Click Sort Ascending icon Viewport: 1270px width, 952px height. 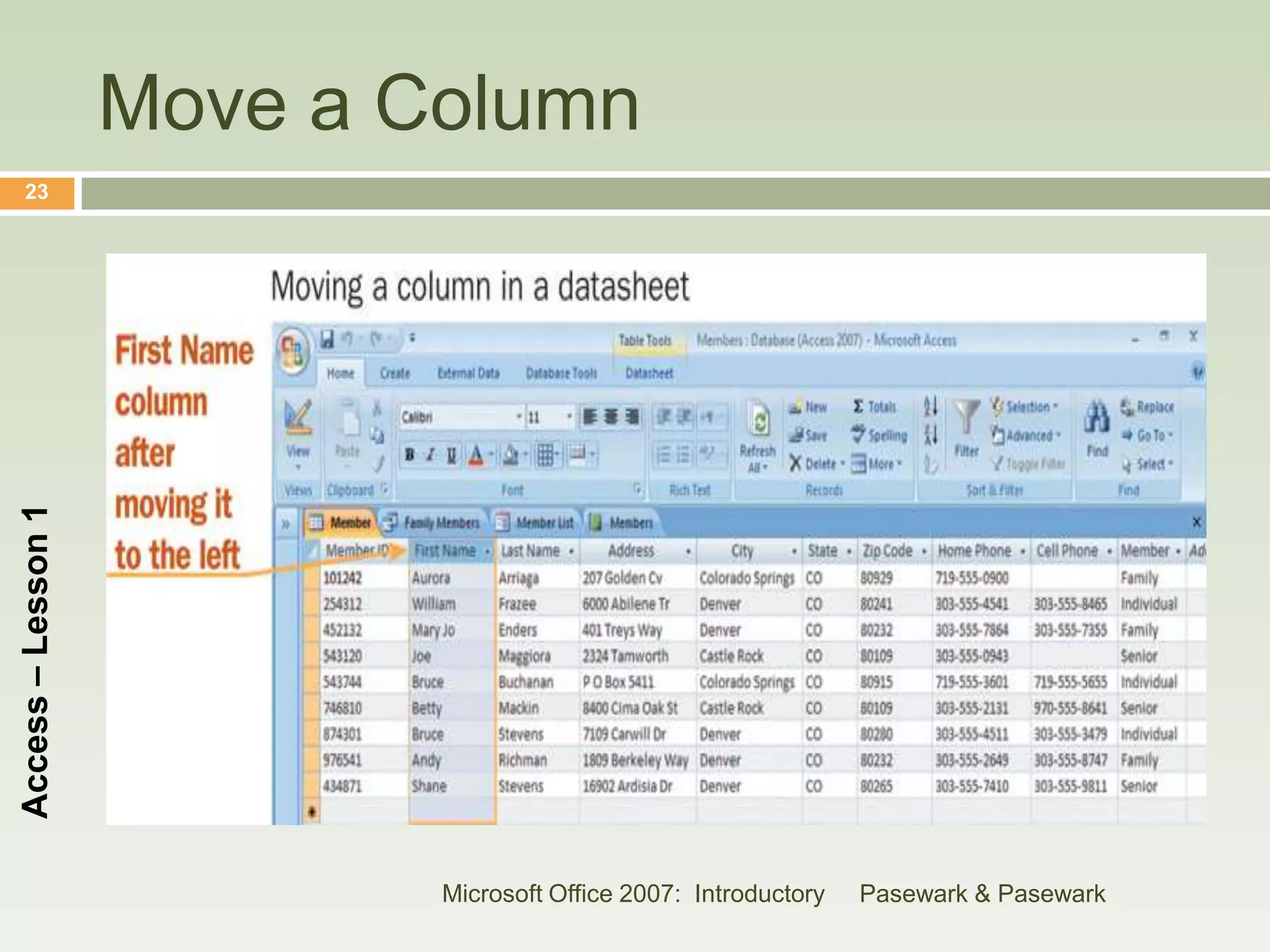point(930,407)
